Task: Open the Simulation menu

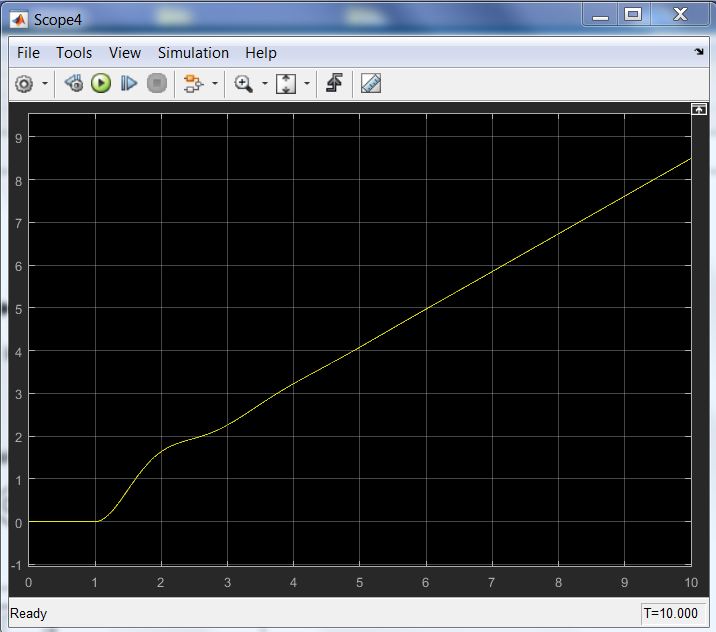Action: pyautogui.click(x=193, y=53)
